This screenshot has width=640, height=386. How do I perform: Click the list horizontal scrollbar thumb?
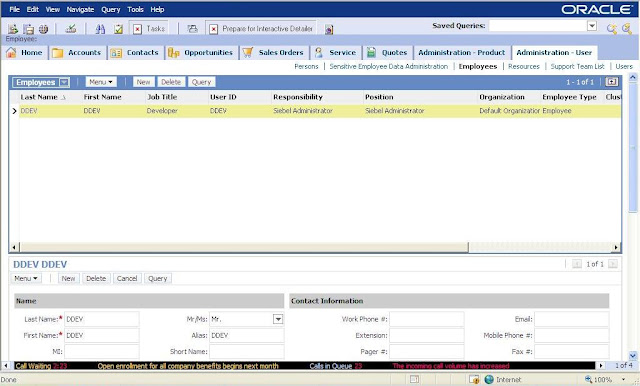pos(244,247)
